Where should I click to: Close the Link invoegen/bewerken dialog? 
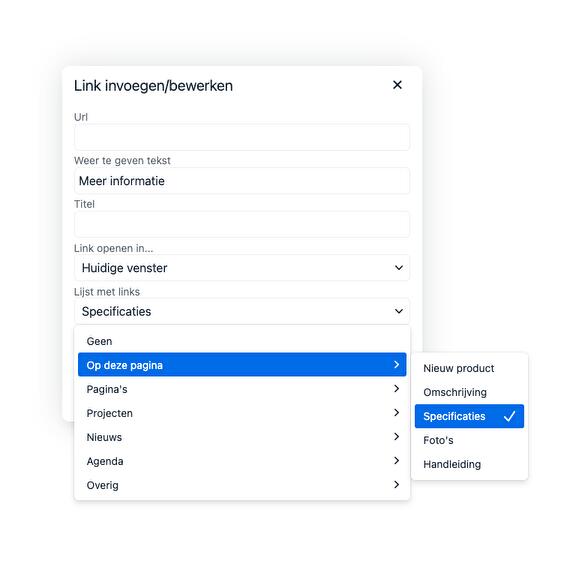397,85
